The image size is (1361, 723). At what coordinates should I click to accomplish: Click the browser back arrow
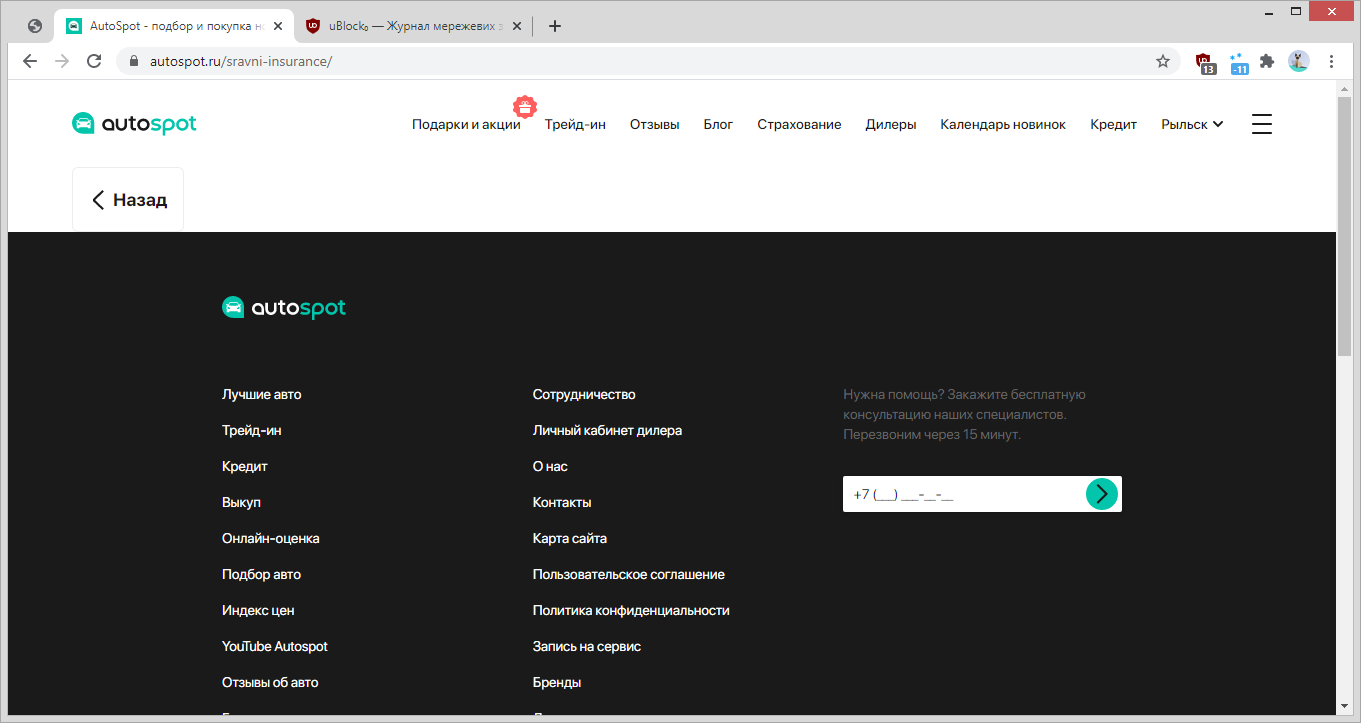pyautogui.click(x=29, y=61)
